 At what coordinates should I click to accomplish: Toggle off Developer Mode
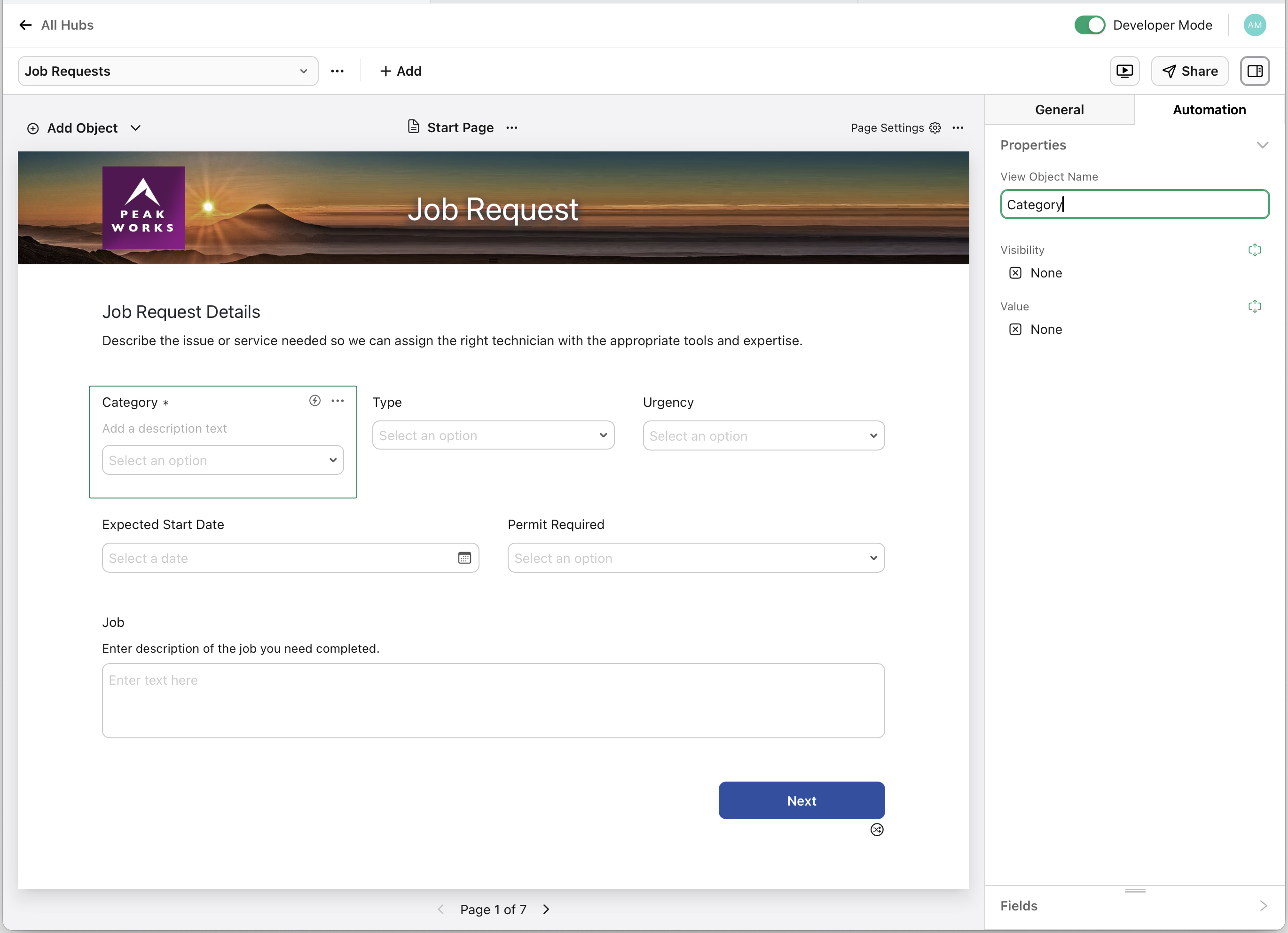click(x=1089, y=24)
